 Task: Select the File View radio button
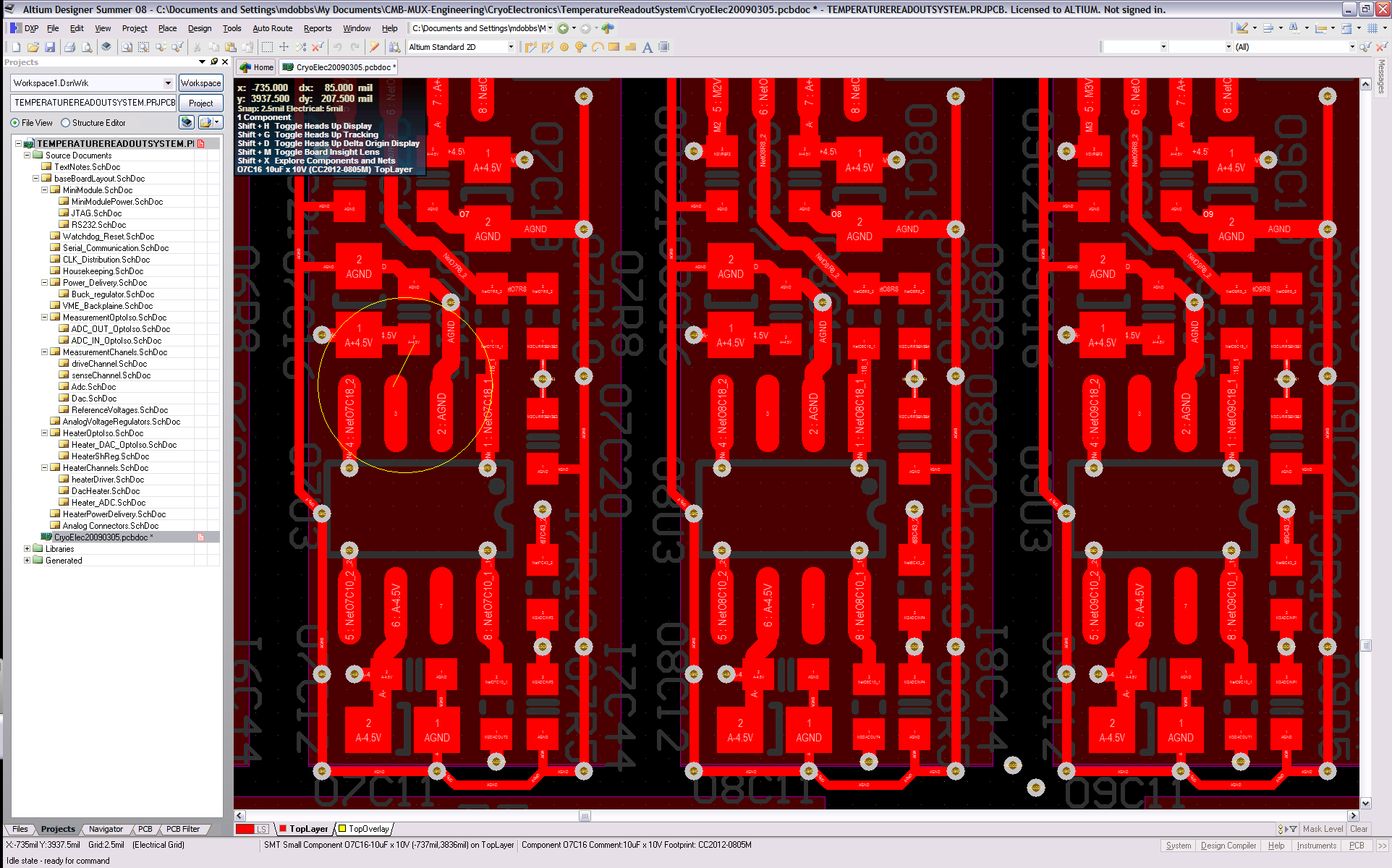click(14, 123)
